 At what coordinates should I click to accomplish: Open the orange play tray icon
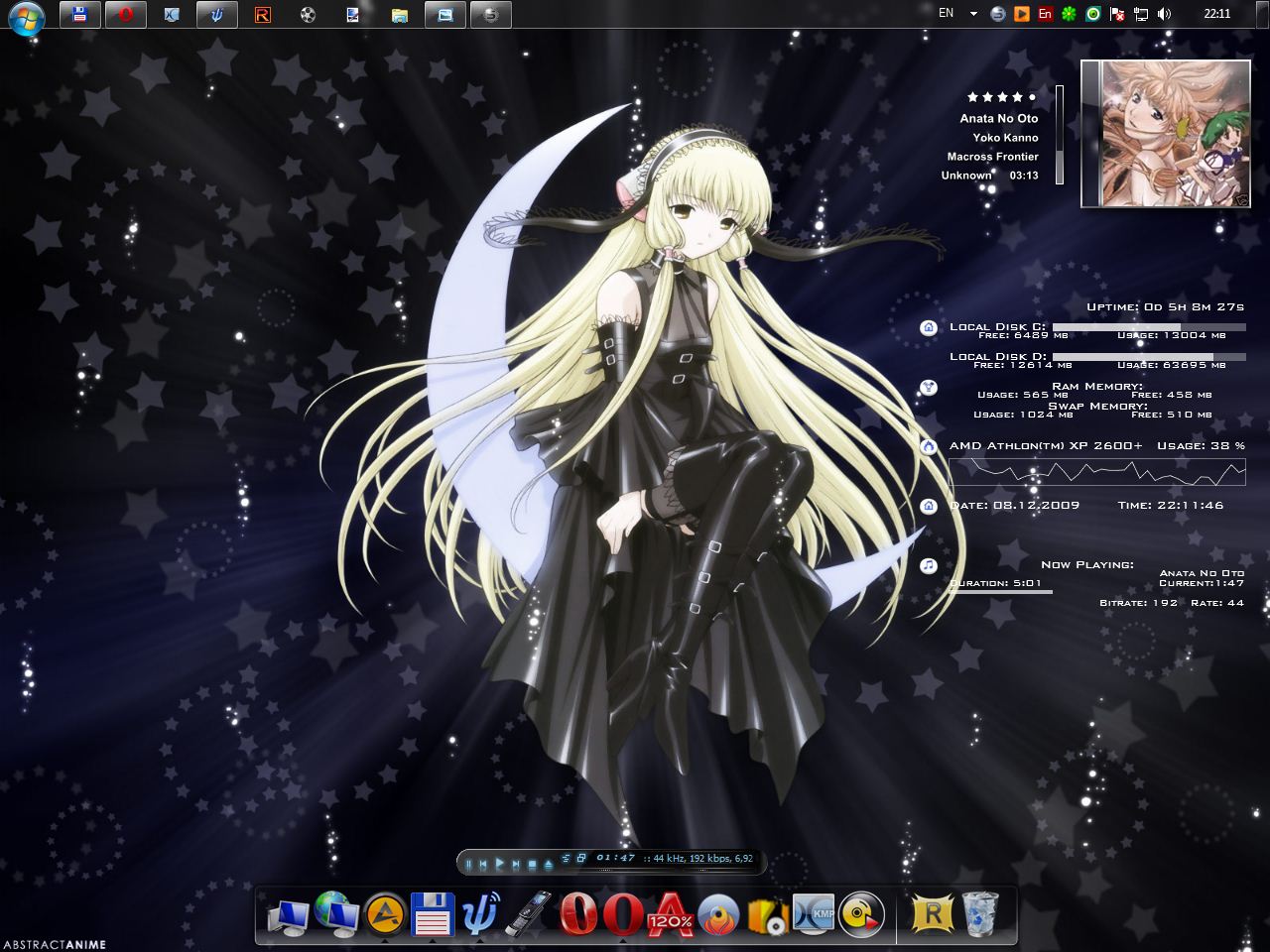point(1021,14)
